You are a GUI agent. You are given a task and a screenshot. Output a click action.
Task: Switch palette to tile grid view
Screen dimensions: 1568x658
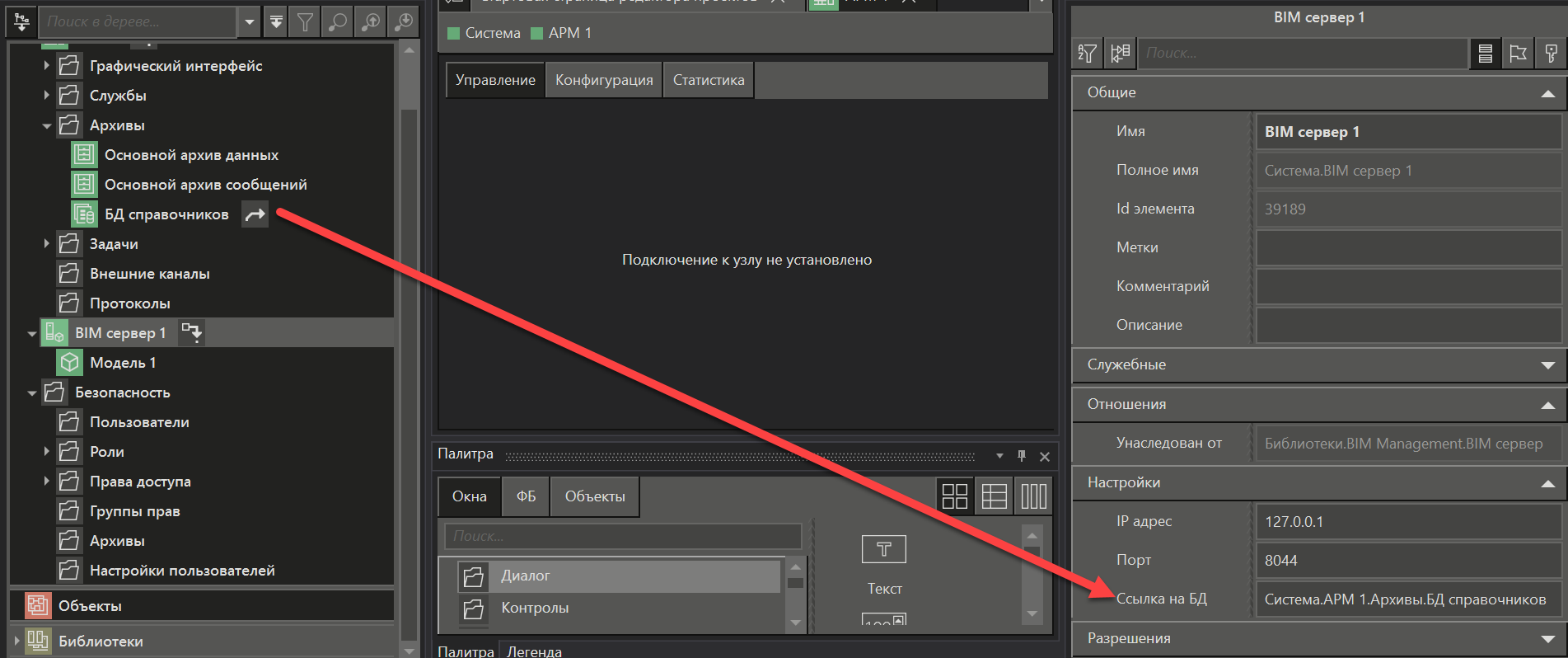954,496
